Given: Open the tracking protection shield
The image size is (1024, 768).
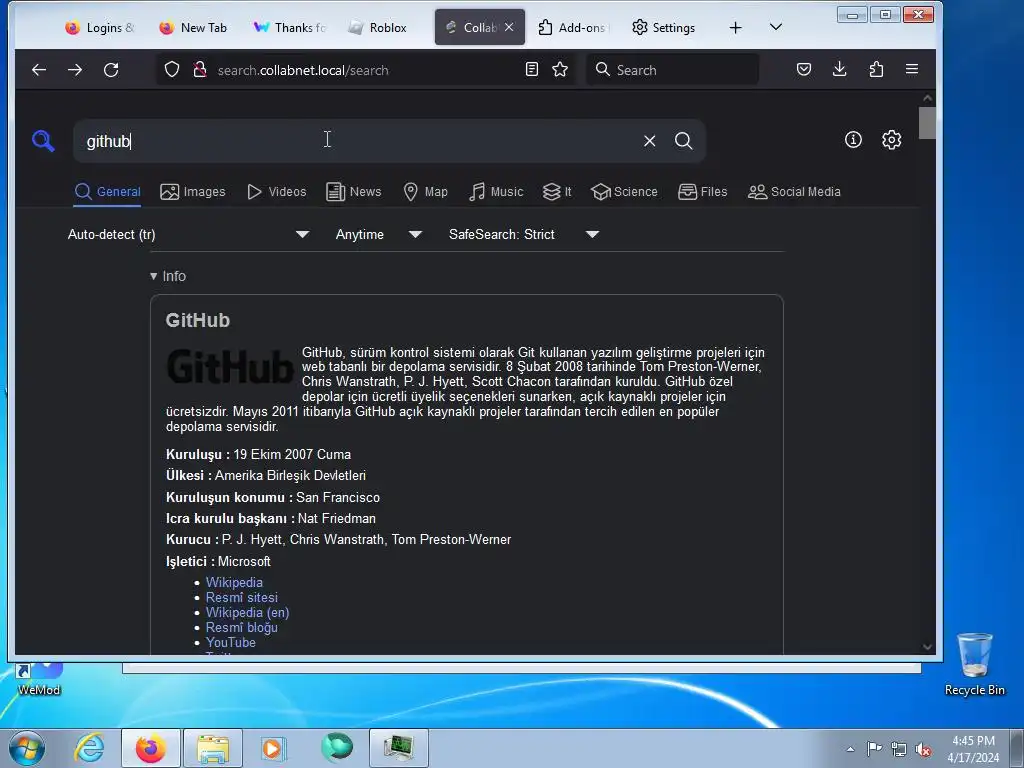Looking at the screenshot, I should tap(172, 70).
